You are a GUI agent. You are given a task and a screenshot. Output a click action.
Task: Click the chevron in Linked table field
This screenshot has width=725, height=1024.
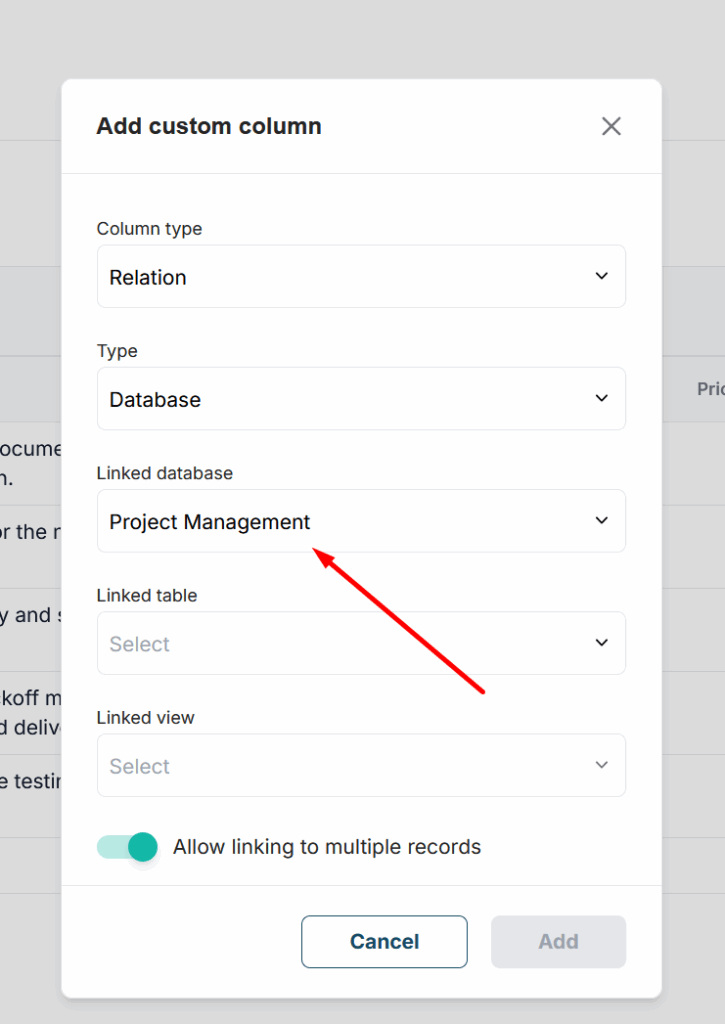601,643
